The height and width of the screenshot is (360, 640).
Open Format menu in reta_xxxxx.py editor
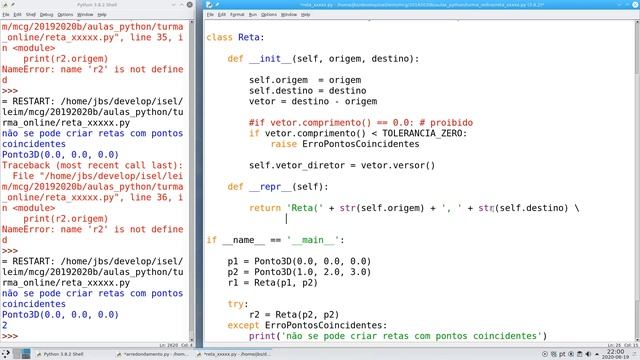click(x=237, y=15)
